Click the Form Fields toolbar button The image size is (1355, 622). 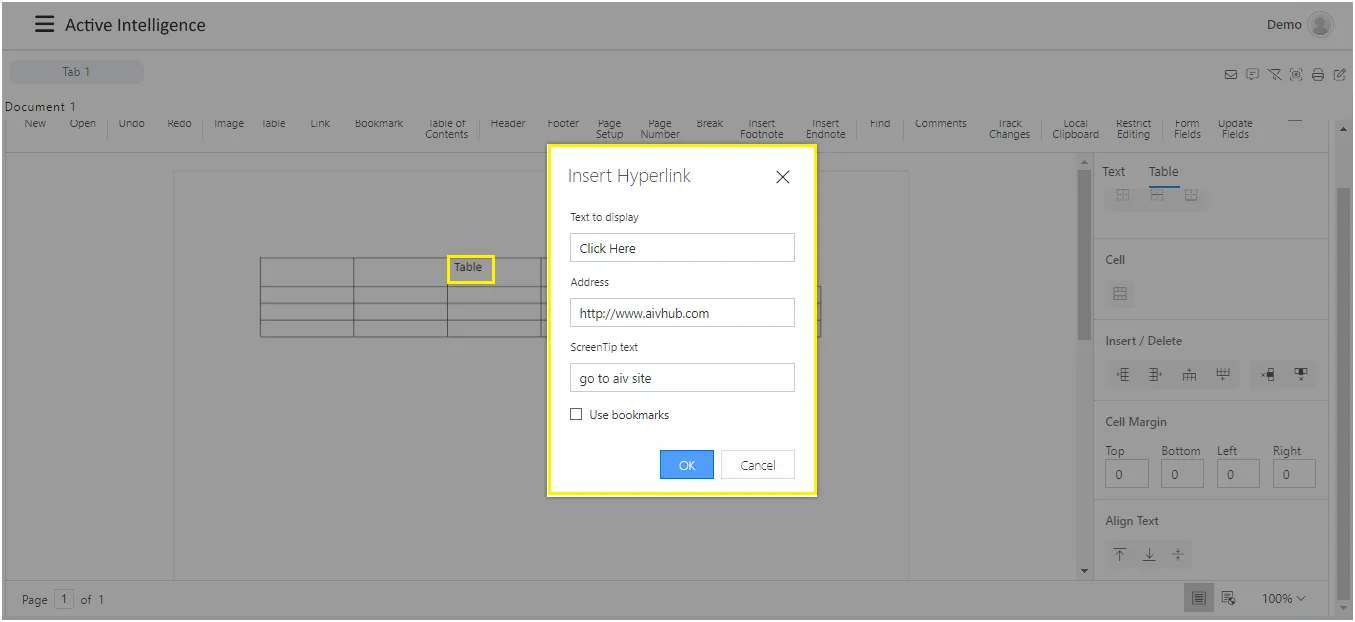tap(1187, 129)
